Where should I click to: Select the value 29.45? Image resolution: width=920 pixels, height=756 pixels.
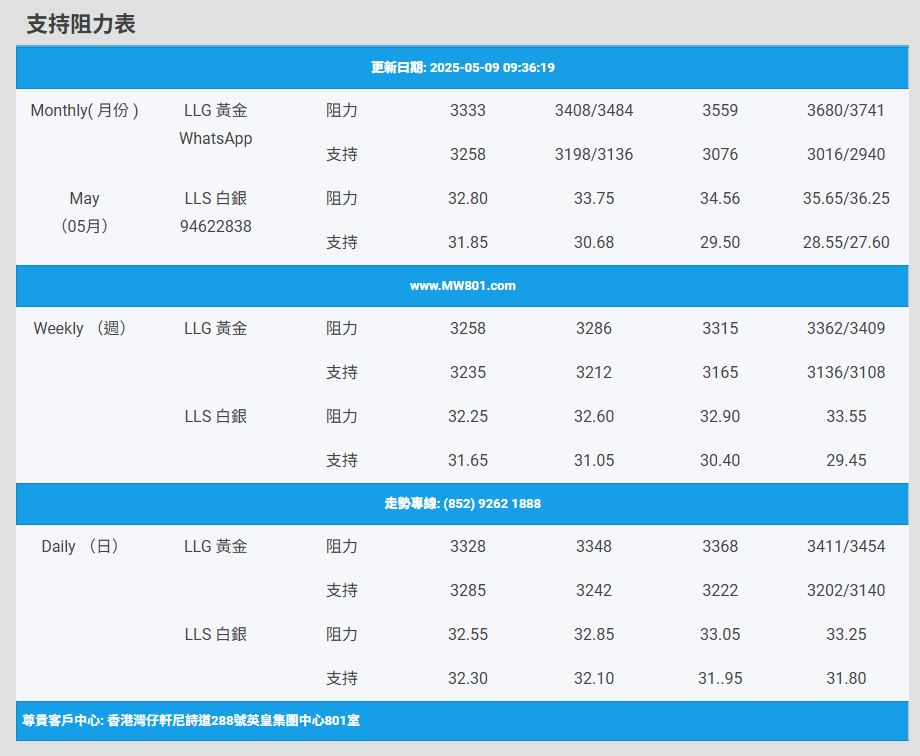tap(845, 460)
